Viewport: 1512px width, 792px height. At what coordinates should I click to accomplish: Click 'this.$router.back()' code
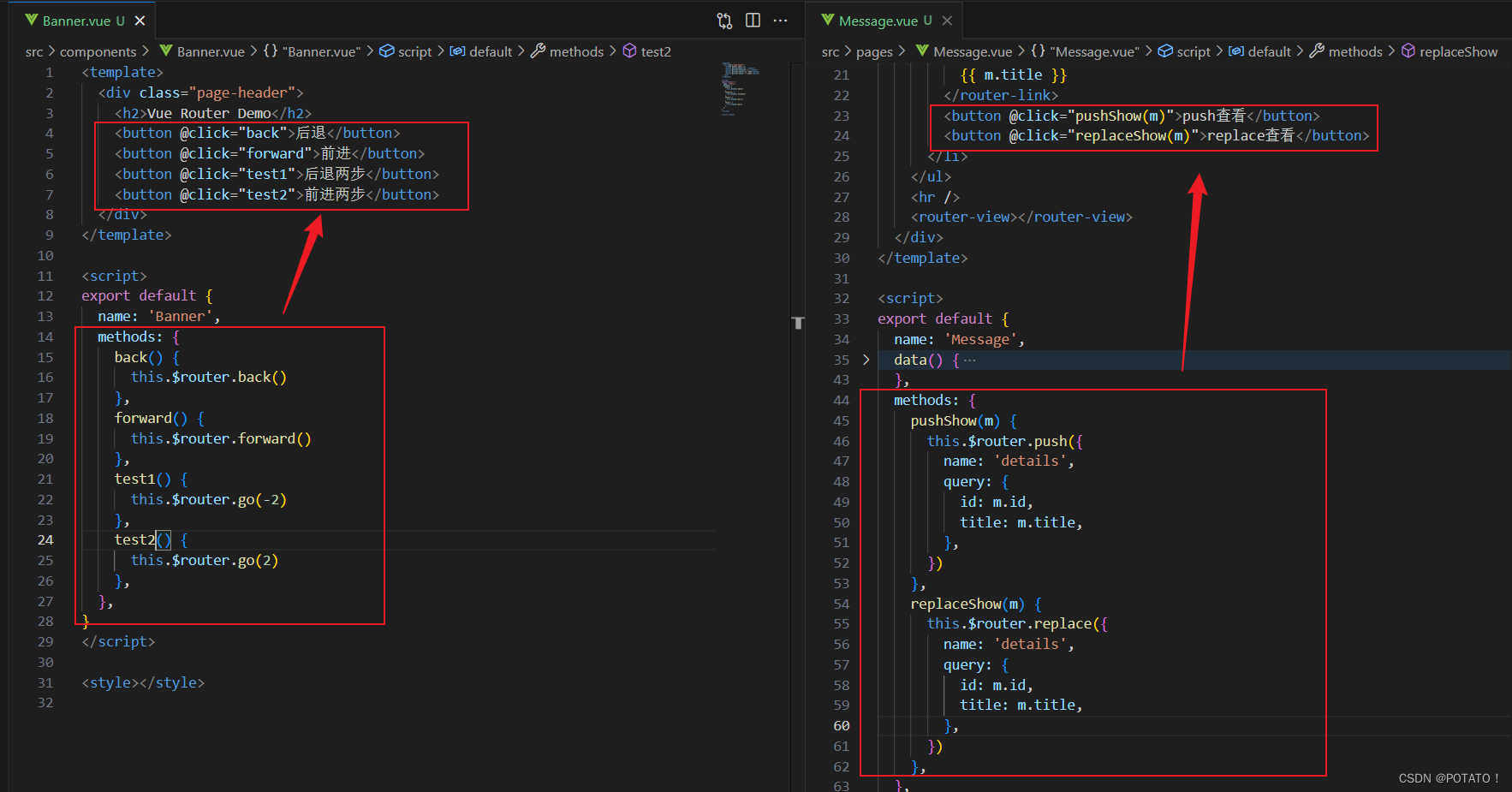209,377
